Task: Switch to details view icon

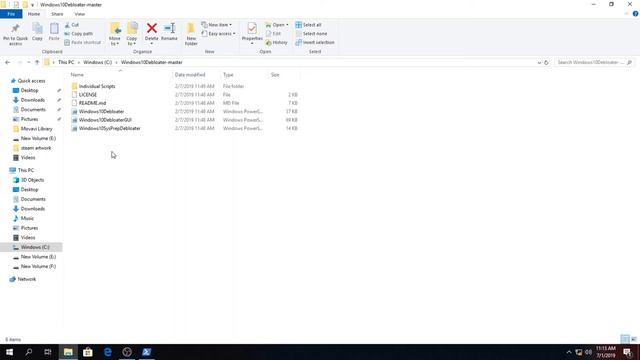Action: (625, 339)
